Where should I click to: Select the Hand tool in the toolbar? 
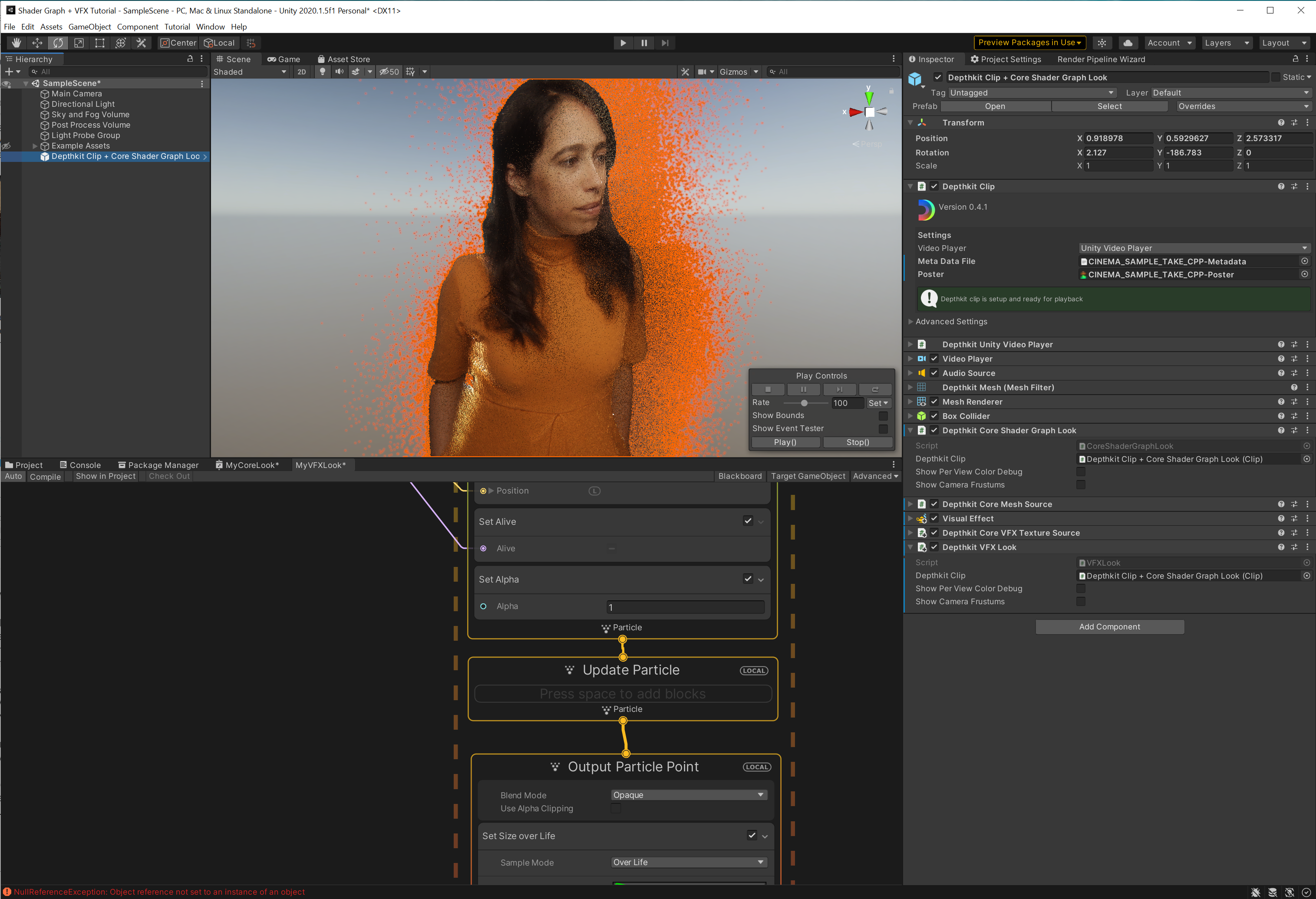point(16,43)
